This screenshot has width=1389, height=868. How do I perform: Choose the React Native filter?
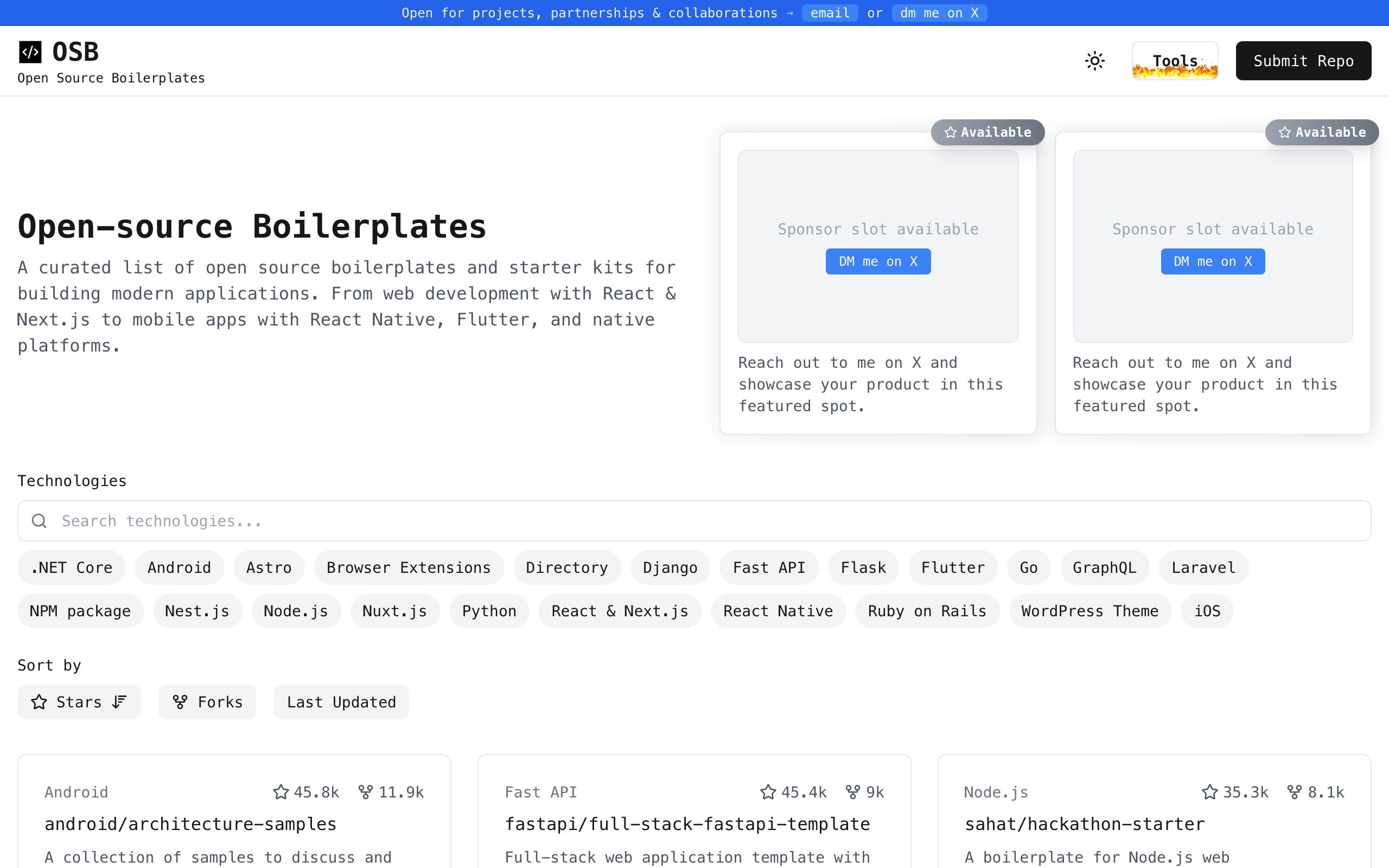pos(778,611)
